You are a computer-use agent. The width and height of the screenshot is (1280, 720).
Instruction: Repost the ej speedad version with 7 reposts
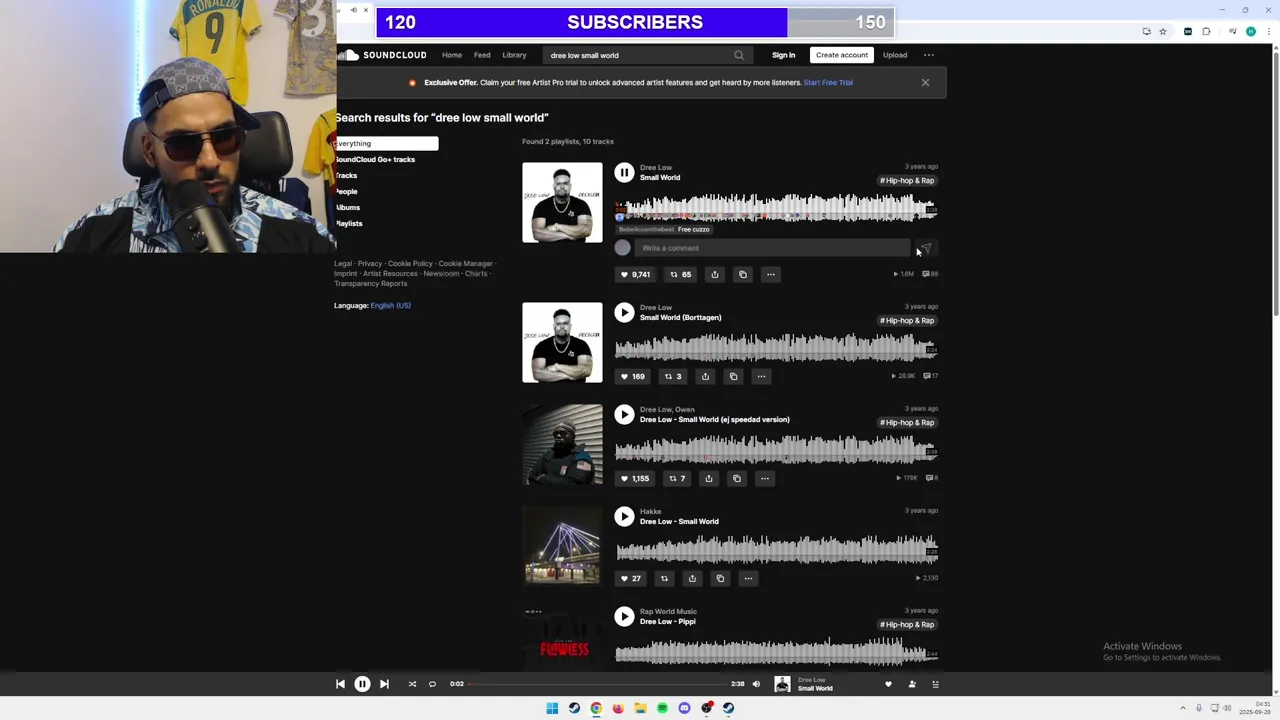677,478
